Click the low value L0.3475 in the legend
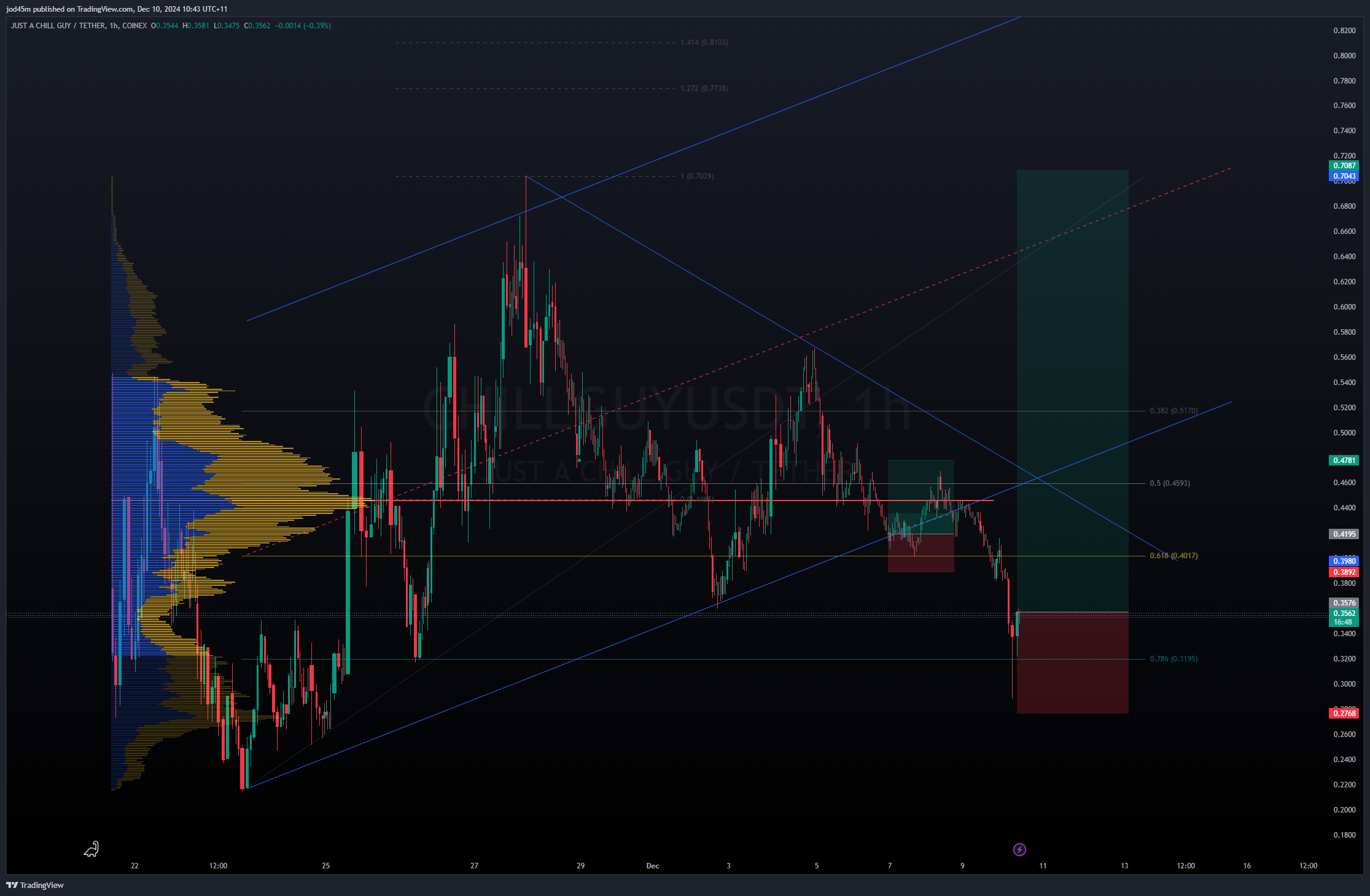Screen dimensions: 1370x896 click(x=227, y=26)
